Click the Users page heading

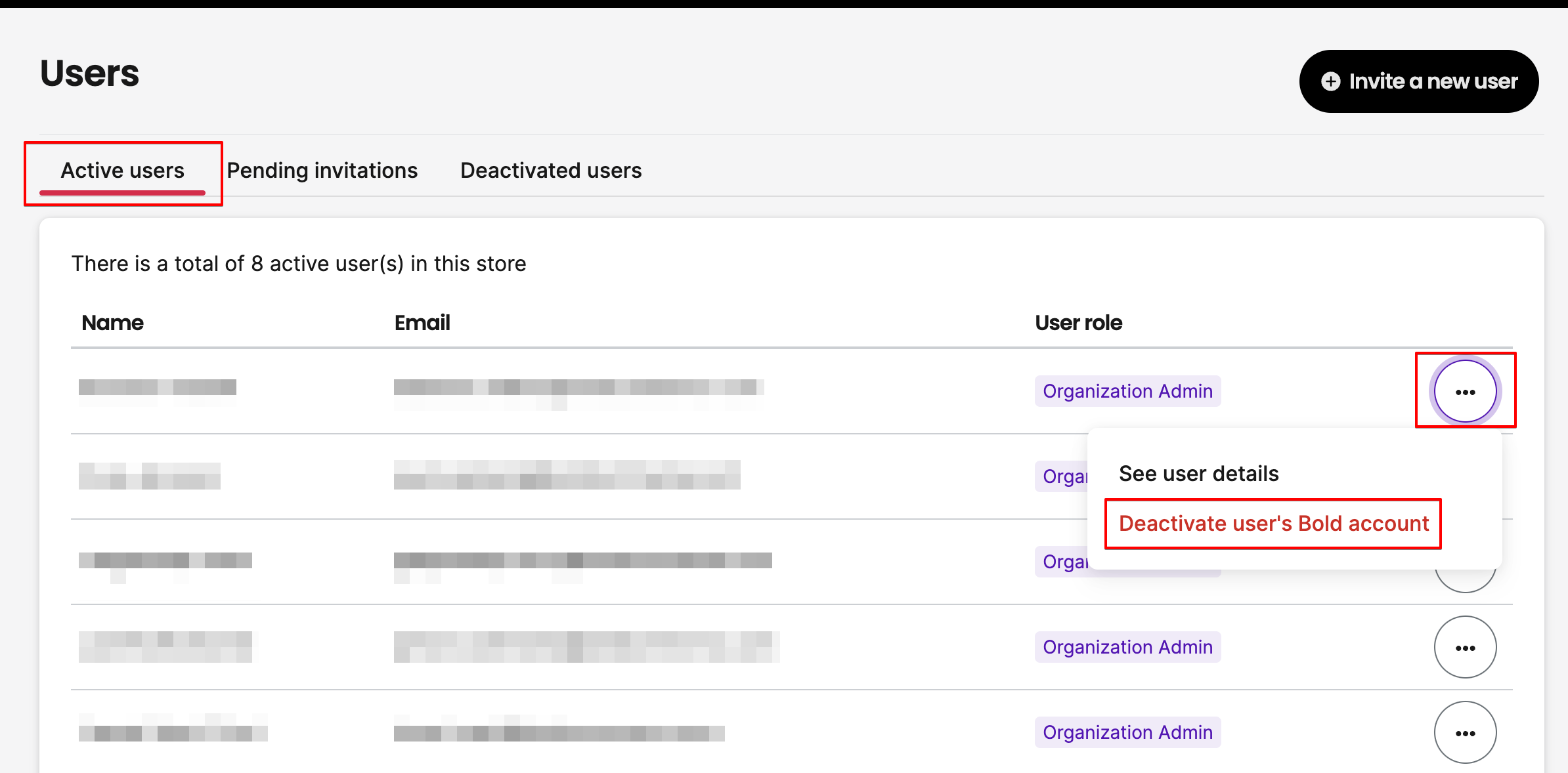89,72
